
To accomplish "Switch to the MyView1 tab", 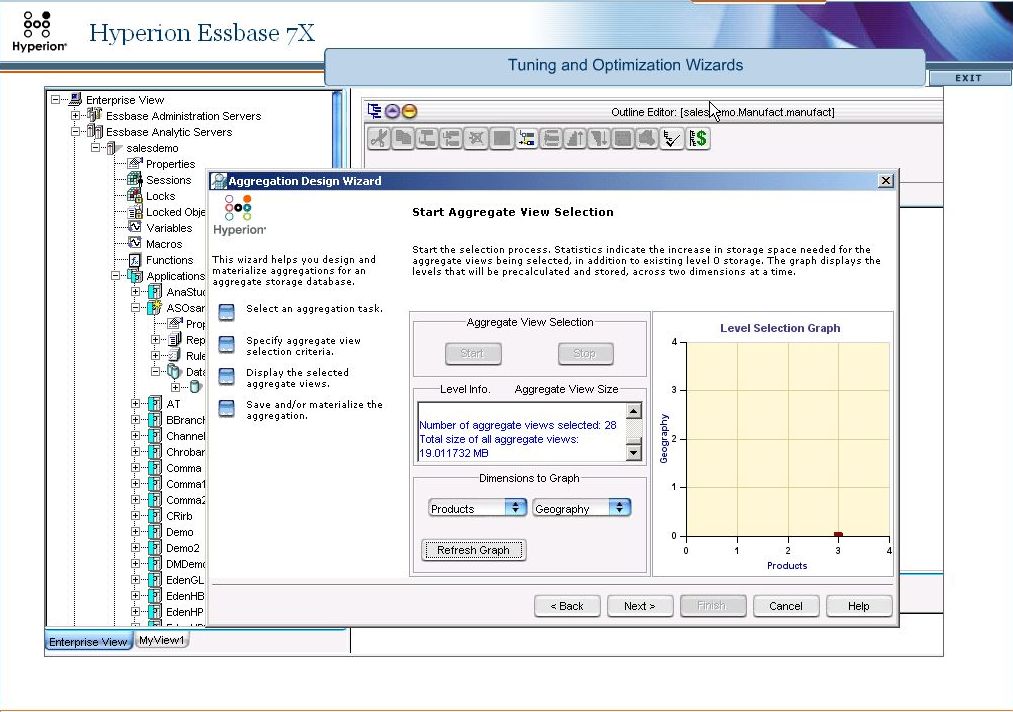I will pyautogui.click(x=162, y=640).
